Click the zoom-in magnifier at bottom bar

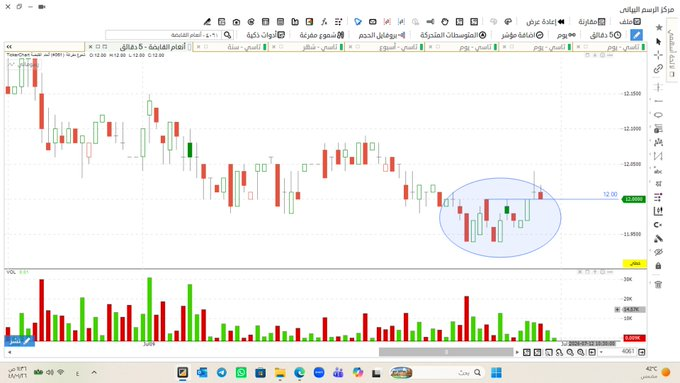click(x=581, y=352)
